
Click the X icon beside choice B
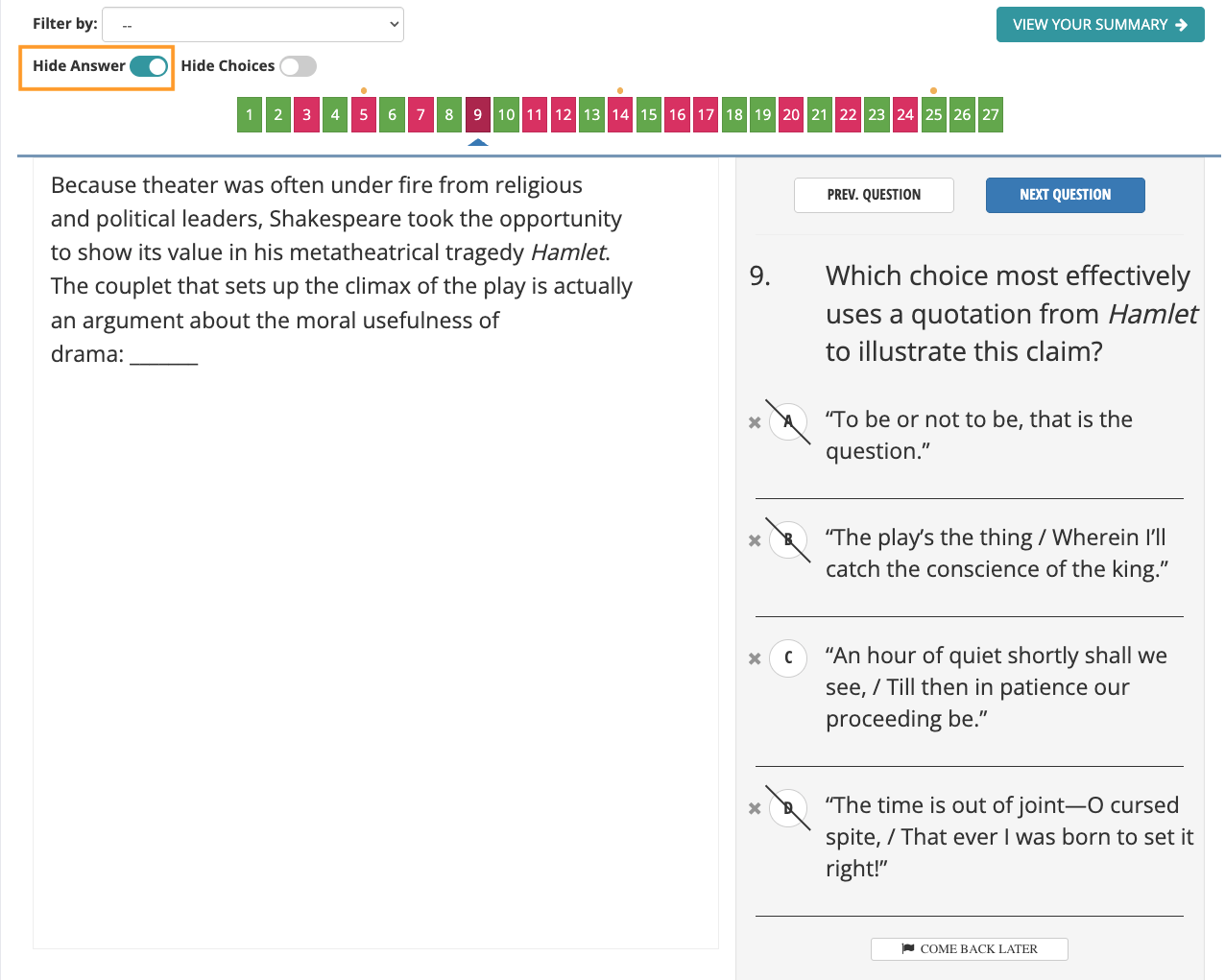(755, 540)
